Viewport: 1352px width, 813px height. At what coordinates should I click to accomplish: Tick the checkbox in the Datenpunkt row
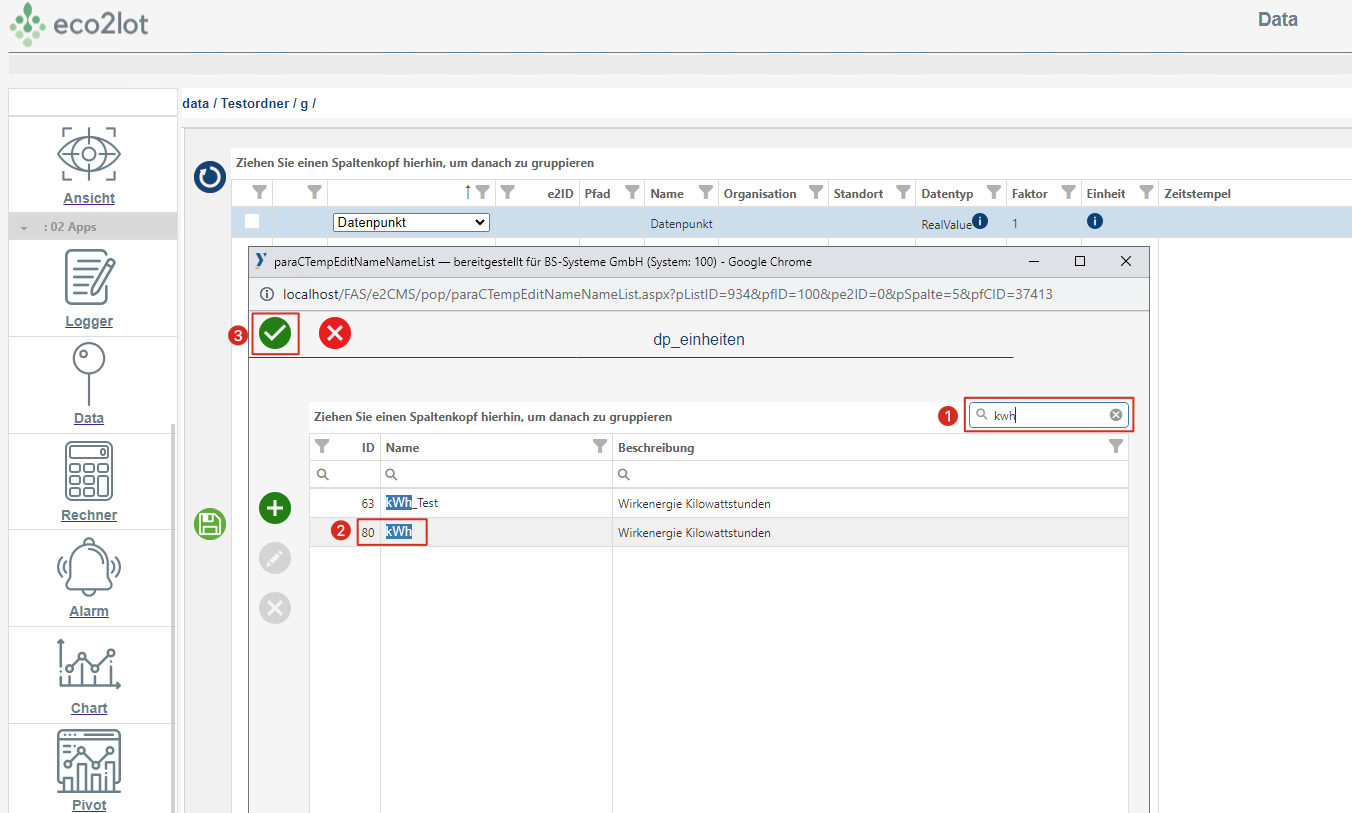(x=252, y=222)
